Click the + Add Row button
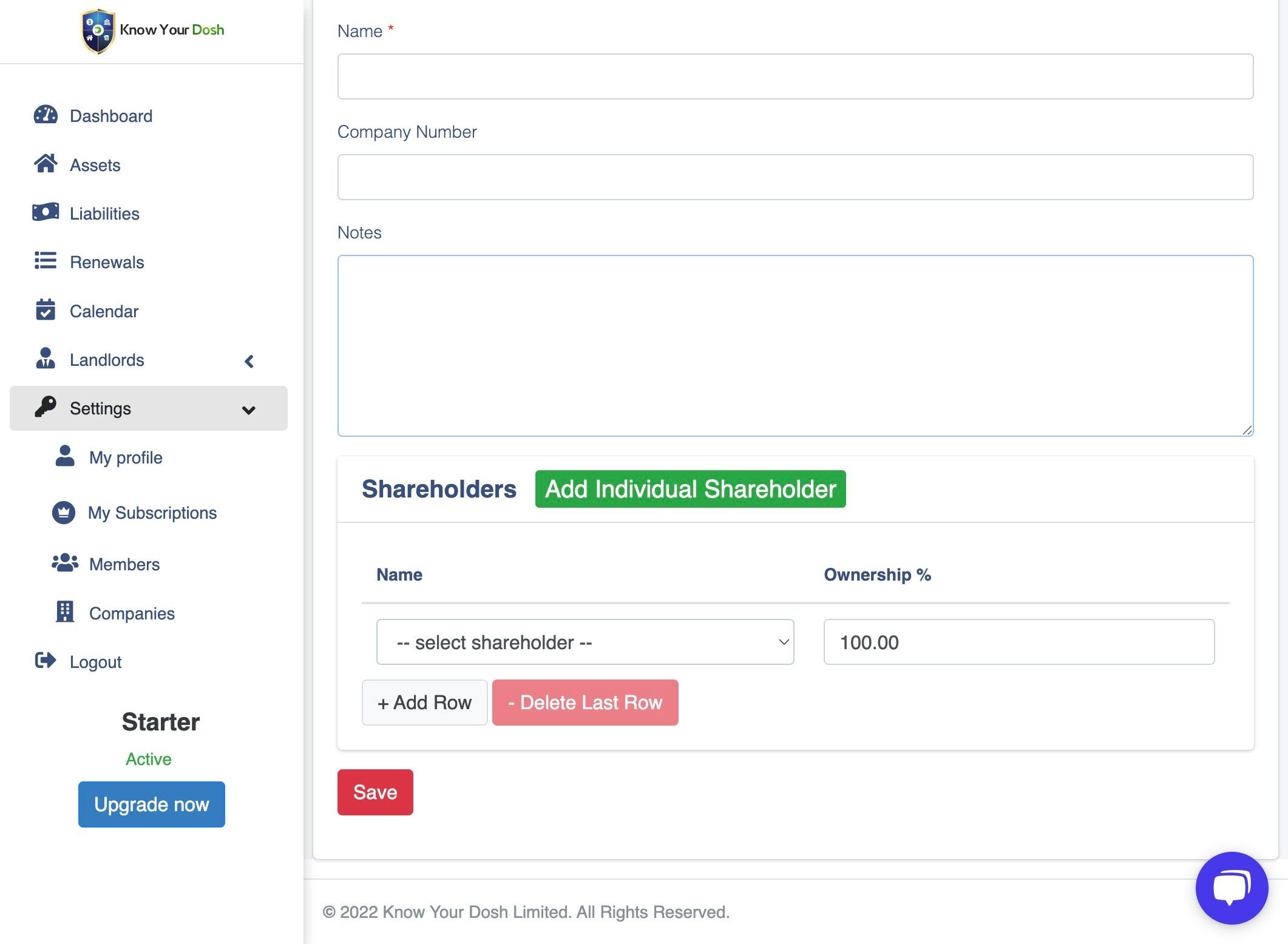The width and height of the screenshot is (1288, 944). (424, 702)
